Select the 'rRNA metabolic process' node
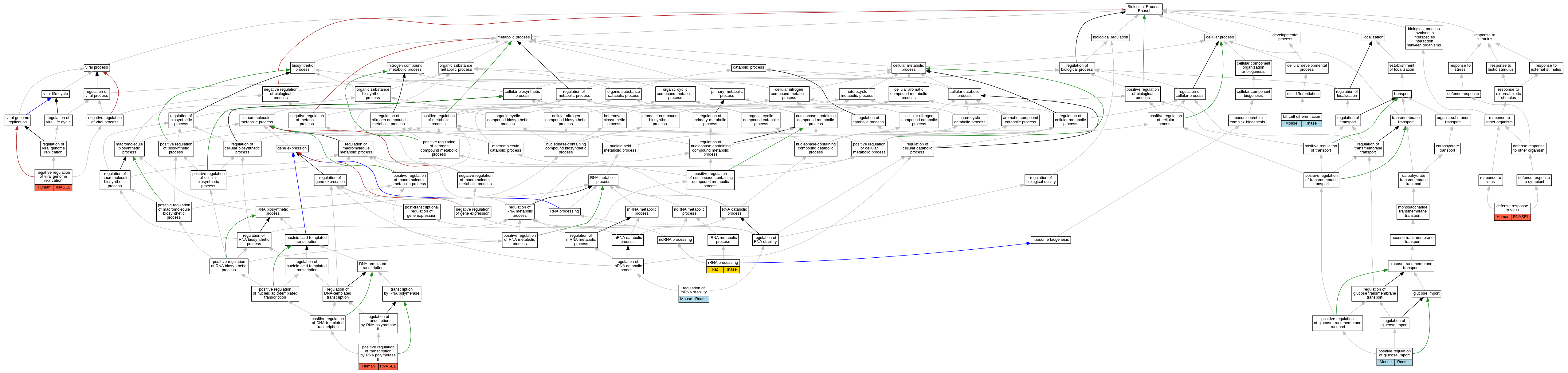The height and width of the screenshot is (373, 1568). click(723, 240)
